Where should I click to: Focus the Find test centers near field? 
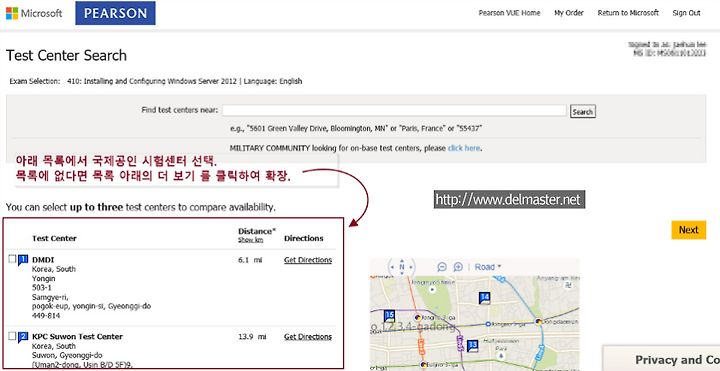(x=394, y=111)
